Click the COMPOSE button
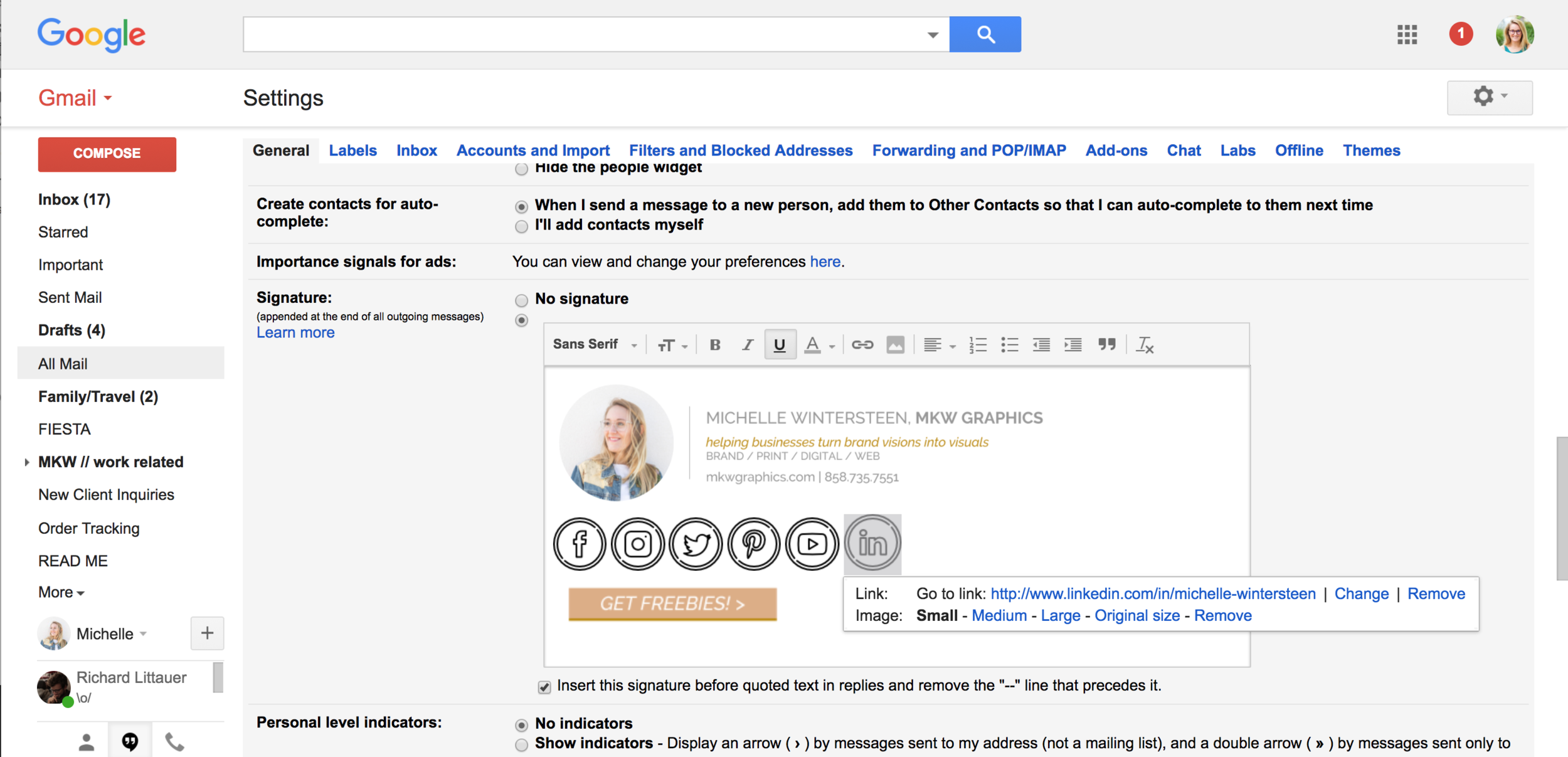1568x757 pixels. pos(107,154)
